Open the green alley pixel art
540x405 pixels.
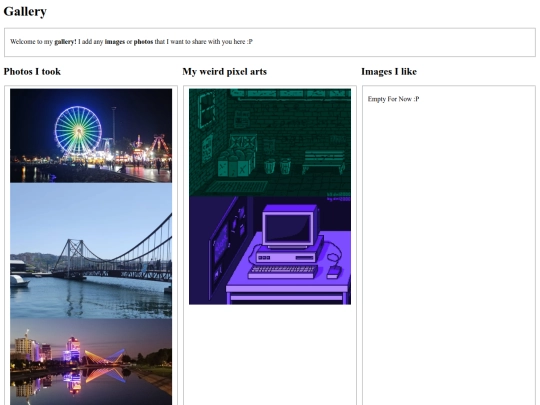pyautogui.click(x=270, y=142)
